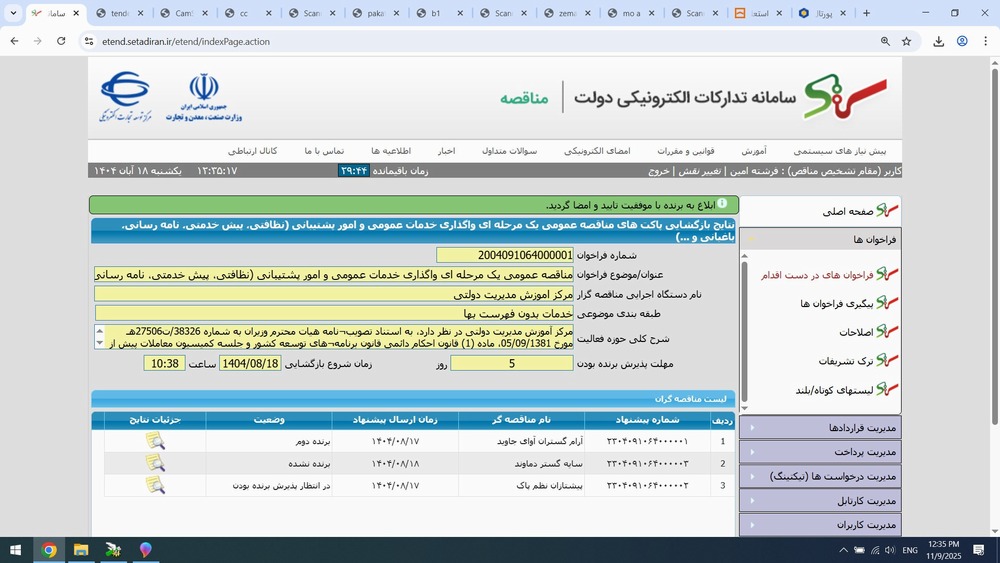
Task: Click the شماره فراخوان number field
Action: (x=505, y=255)
